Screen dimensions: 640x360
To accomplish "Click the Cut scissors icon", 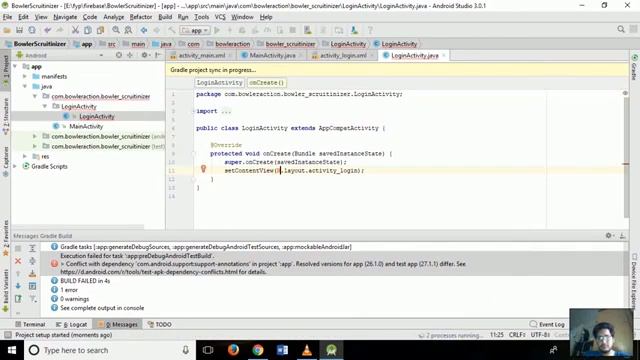I will pos(75,30).
